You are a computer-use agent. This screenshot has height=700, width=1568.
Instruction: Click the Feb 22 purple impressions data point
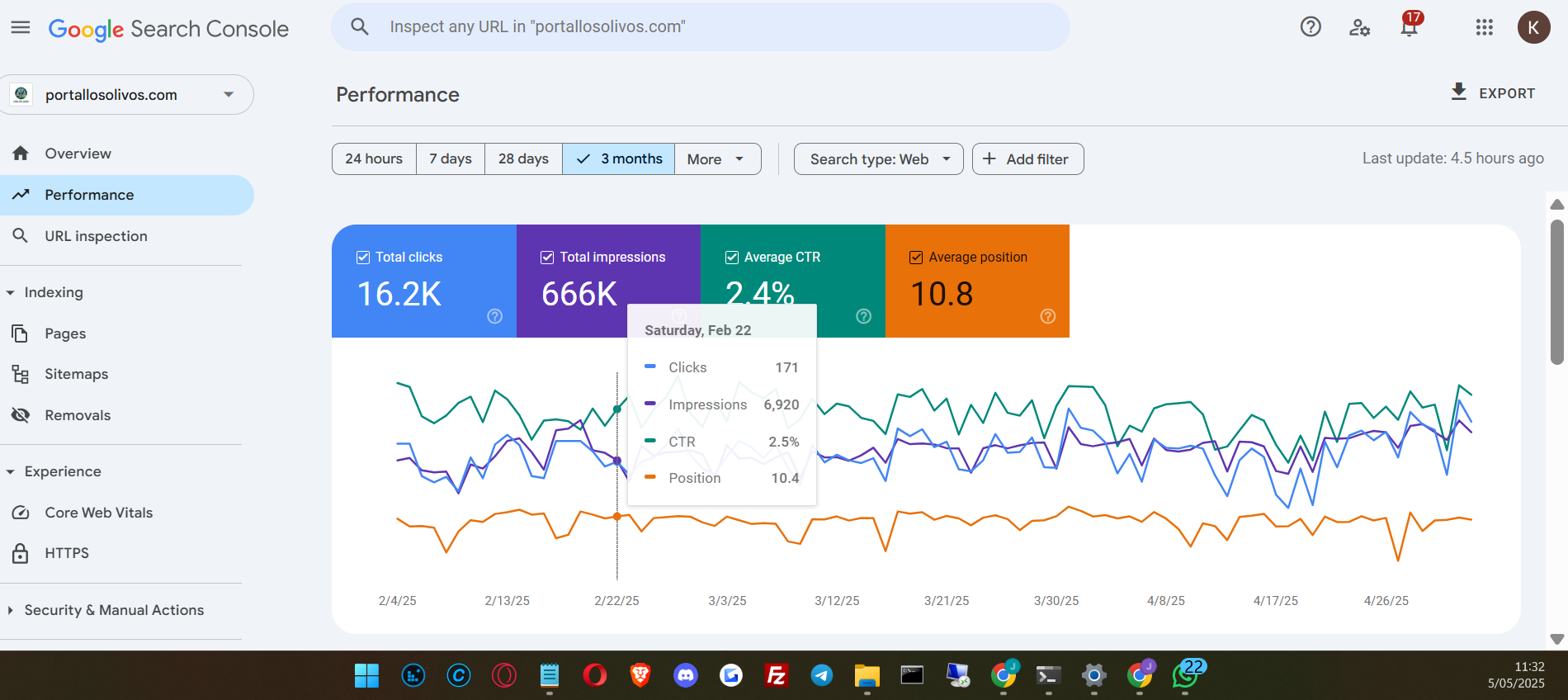617,461
